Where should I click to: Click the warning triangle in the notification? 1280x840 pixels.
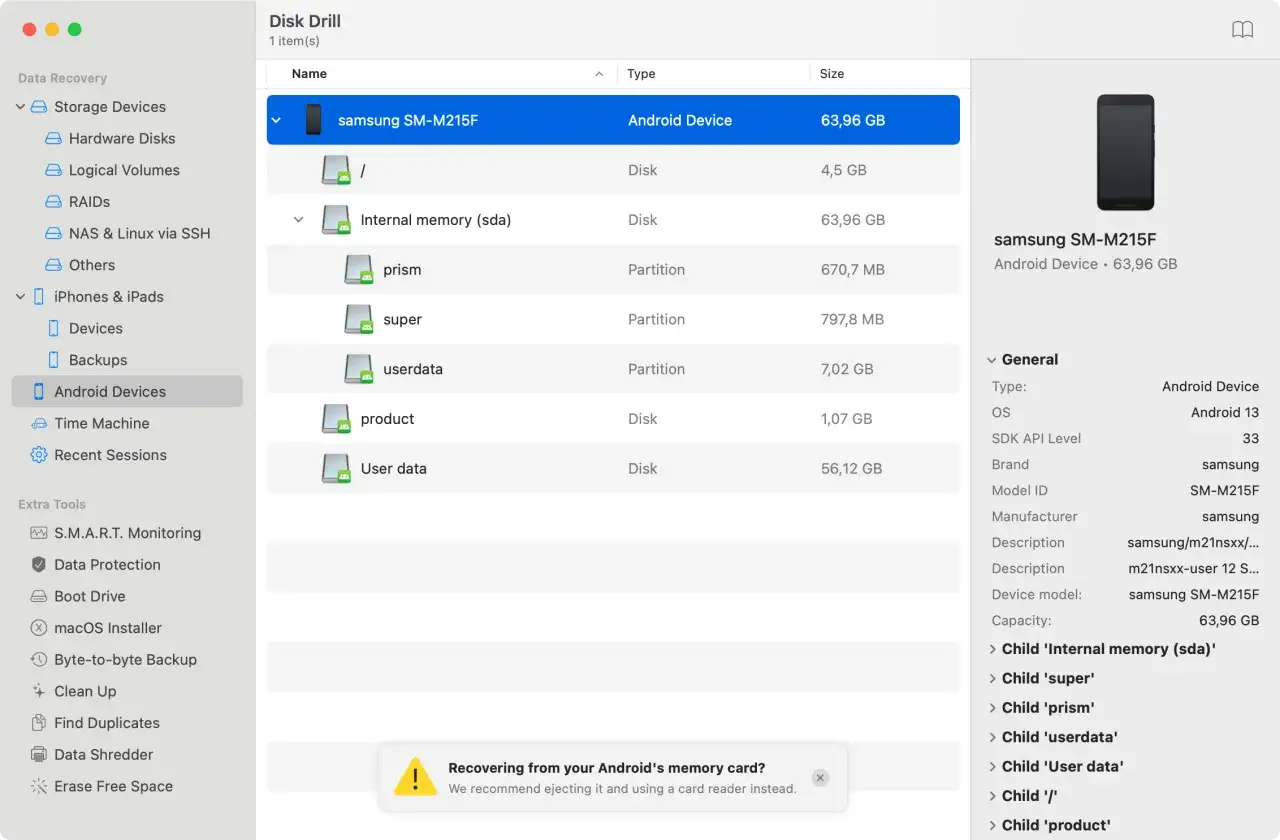click(415, 776)
